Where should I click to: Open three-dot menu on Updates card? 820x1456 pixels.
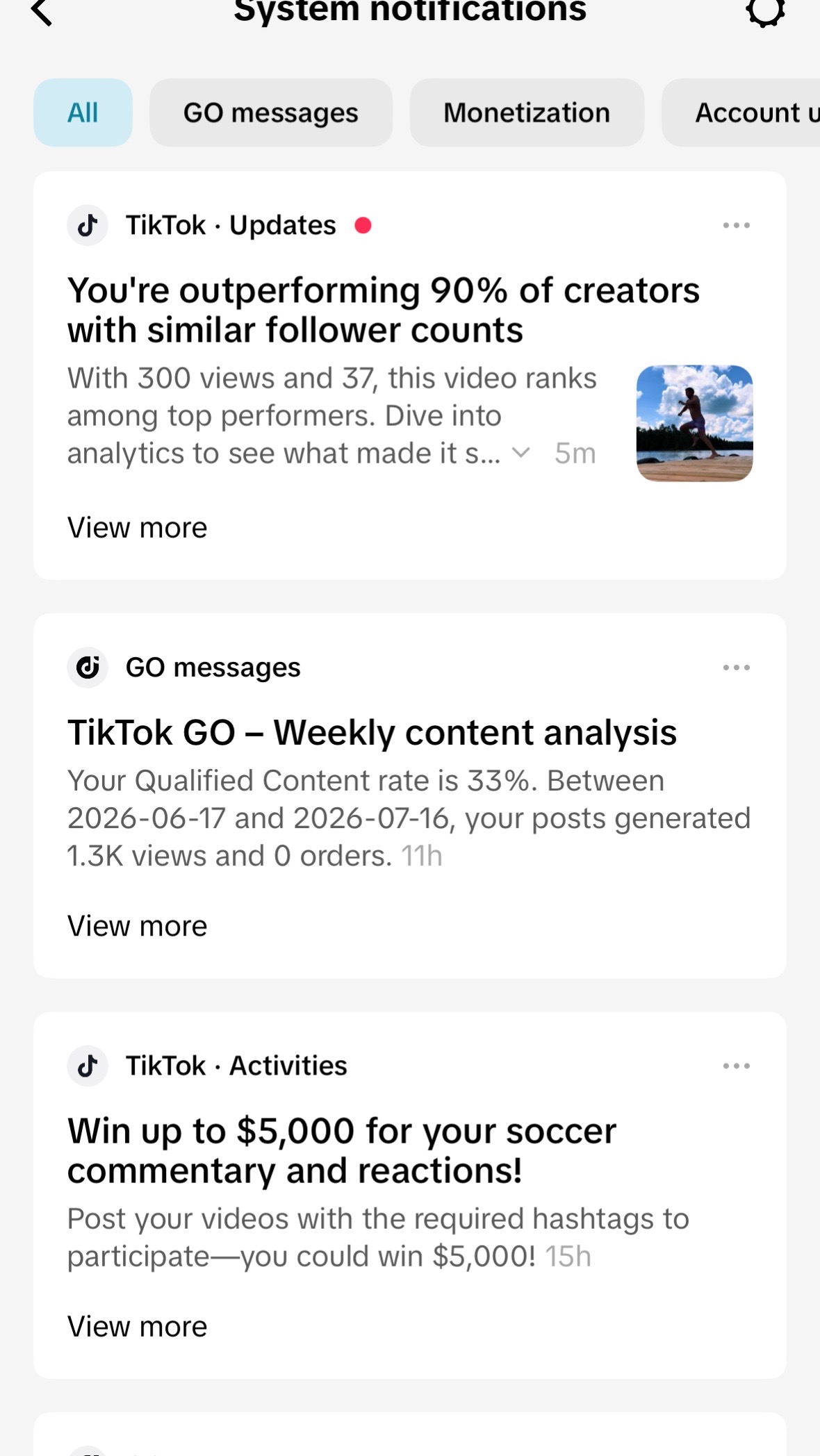tap(737, 225)
